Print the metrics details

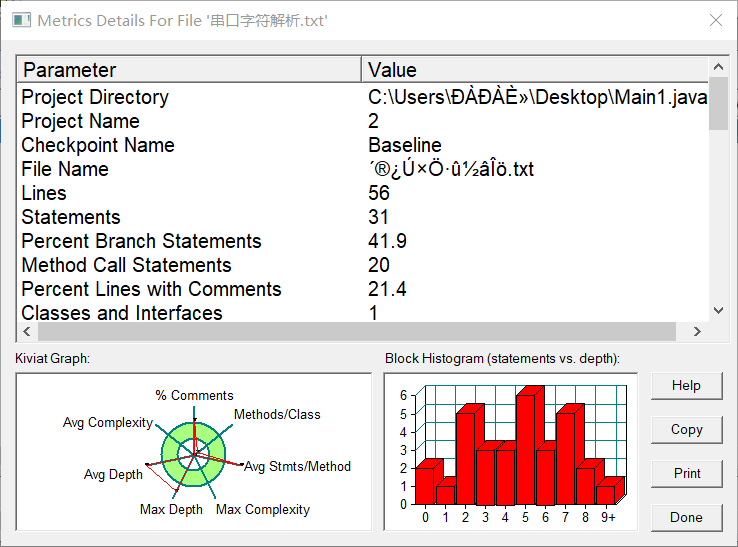pos(686,474)
